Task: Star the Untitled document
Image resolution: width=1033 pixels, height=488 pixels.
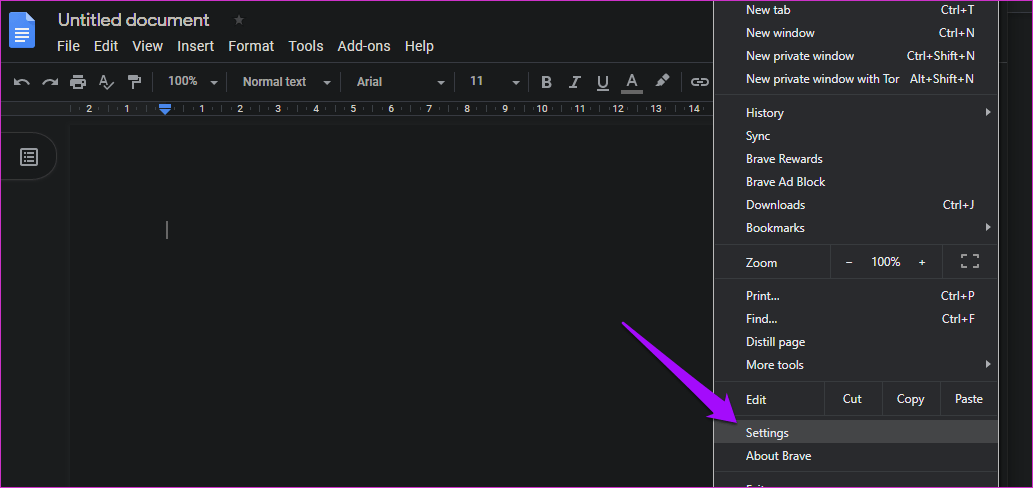Action: 238,20
